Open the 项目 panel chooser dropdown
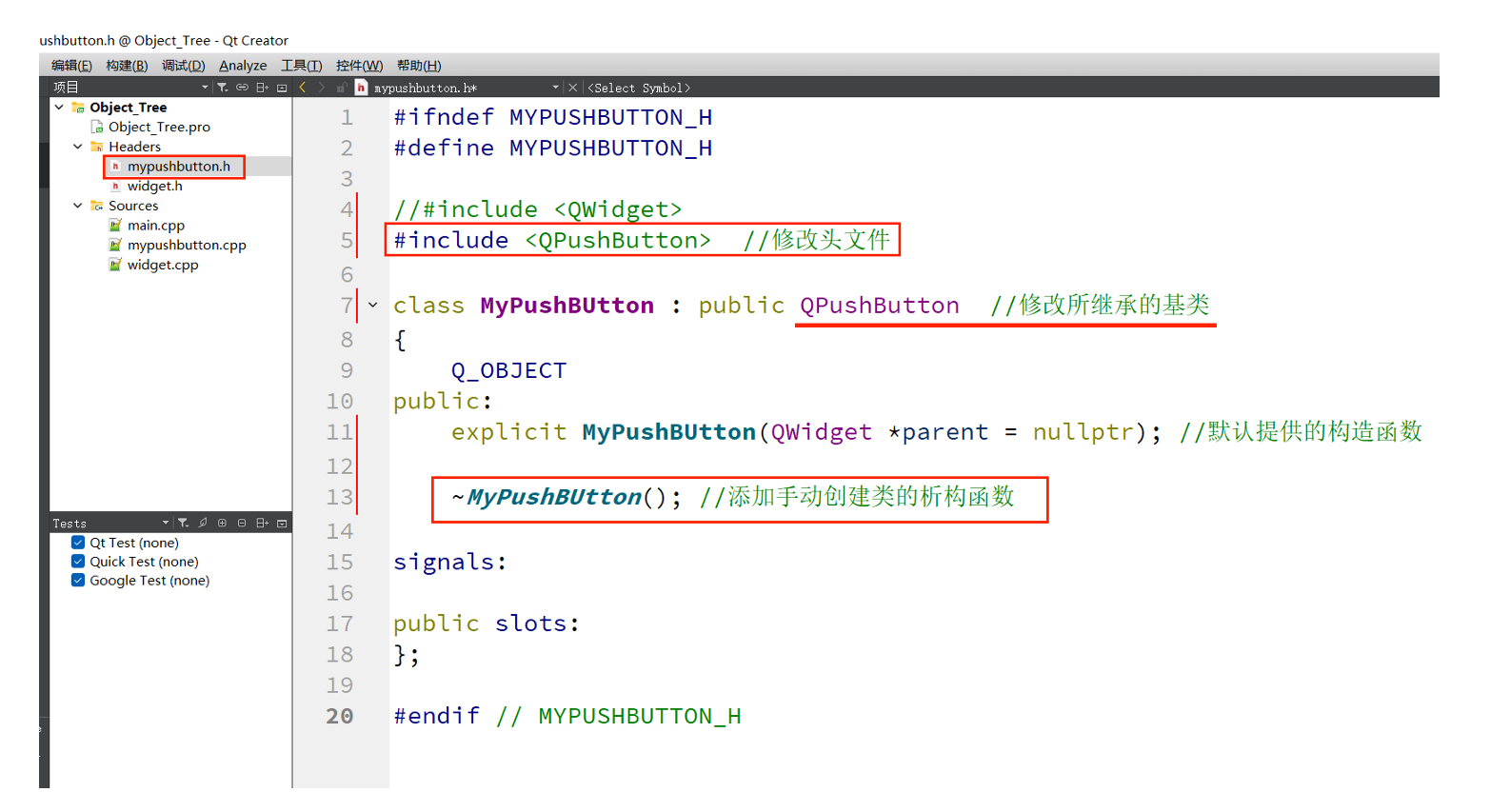 click(x=204, y=87)
